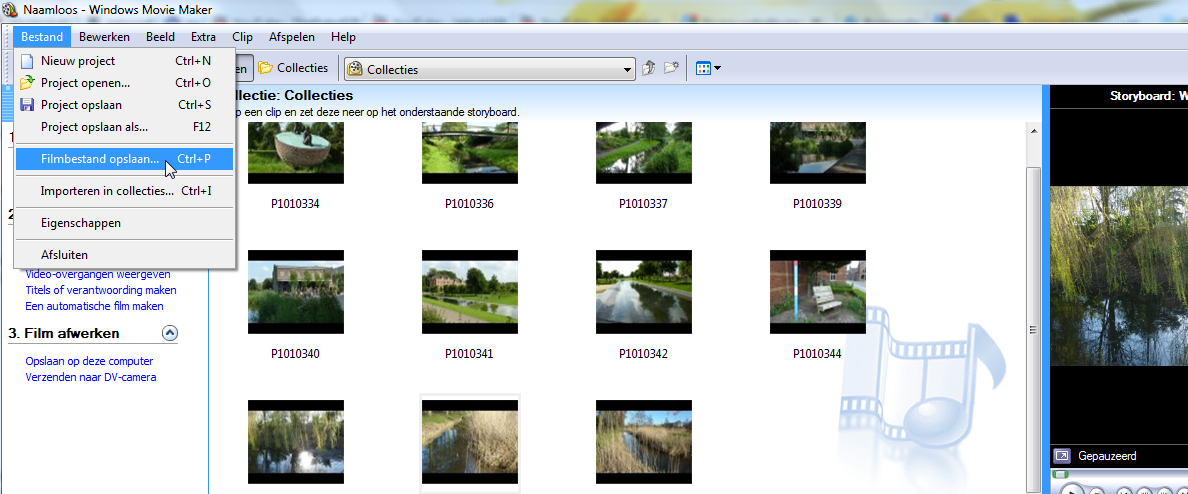Click the Nieuw project document icon
1188x494 pixels.
click(x=27, y=61)
